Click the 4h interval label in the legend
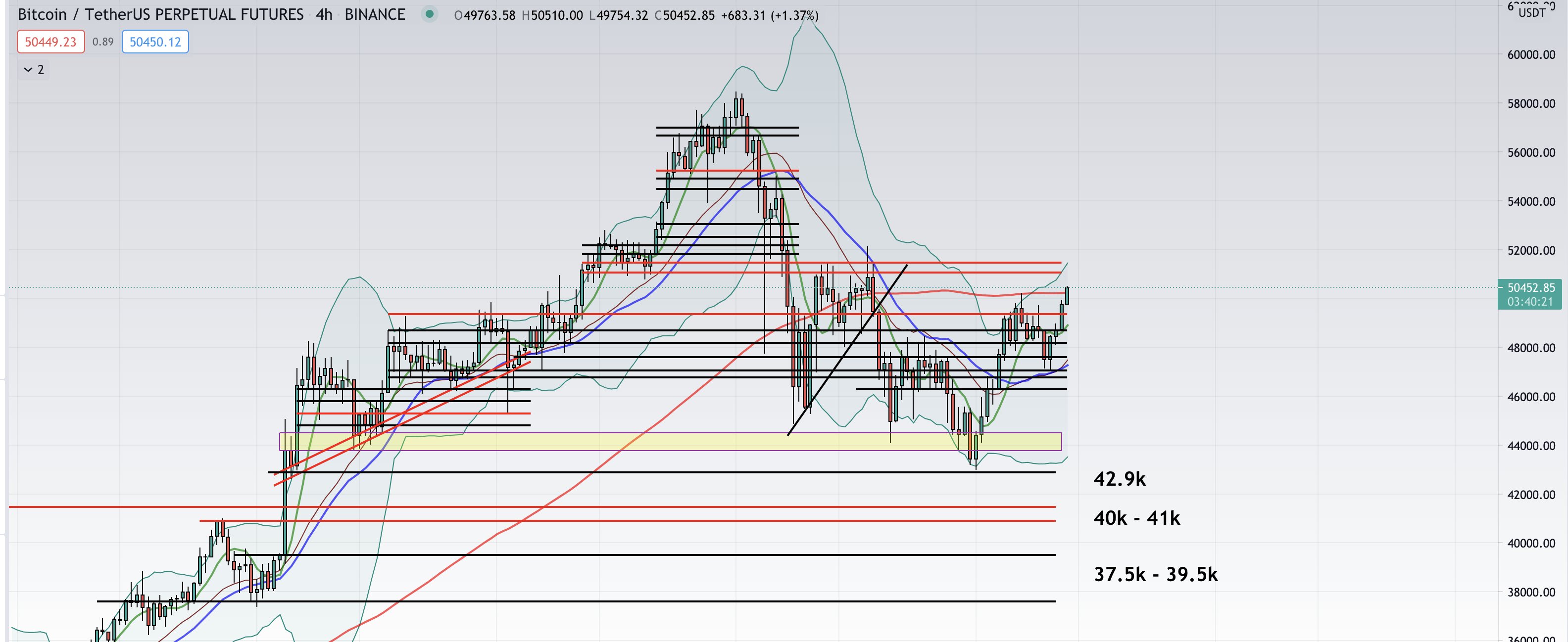Viewport: 1568px width, 642px height. (x=324, y=15)
